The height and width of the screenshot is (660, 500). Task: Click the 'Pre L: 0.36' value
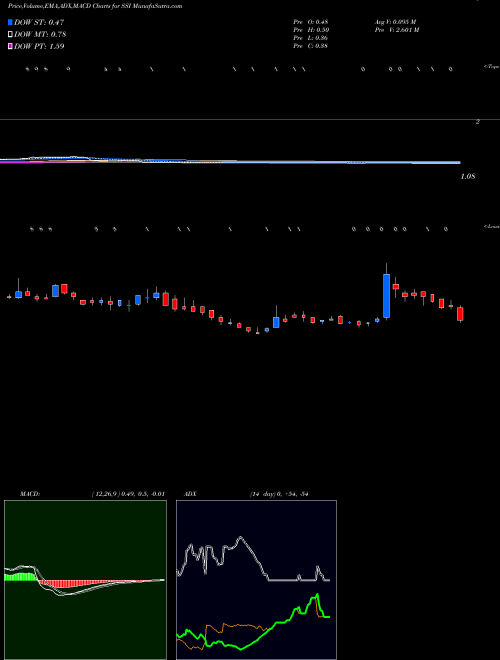(311, 38)
